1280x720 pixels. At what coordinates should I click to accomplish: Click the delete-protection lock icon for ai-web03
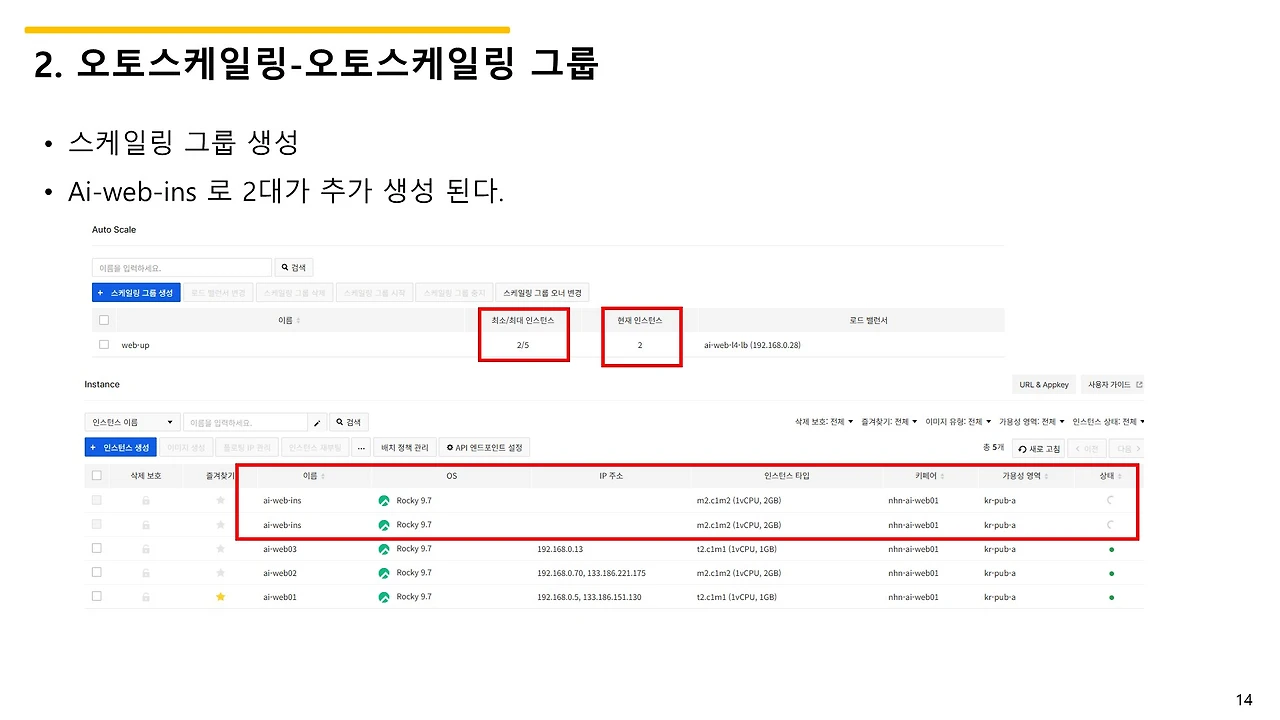click(x=146, y=549)
